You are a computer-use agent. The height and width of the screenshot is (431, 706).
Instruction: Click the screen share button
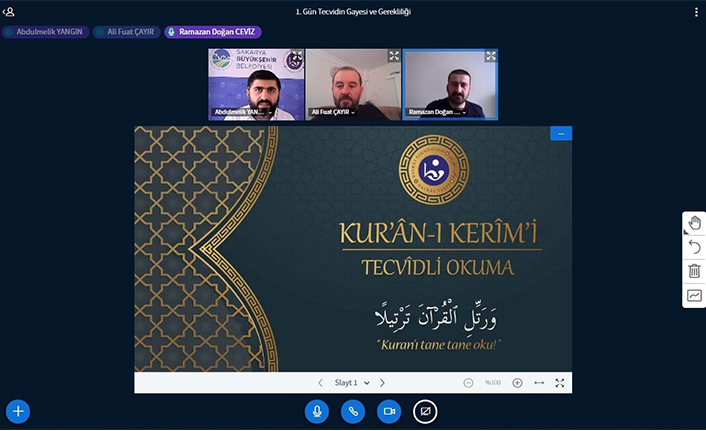click(425, 411)
